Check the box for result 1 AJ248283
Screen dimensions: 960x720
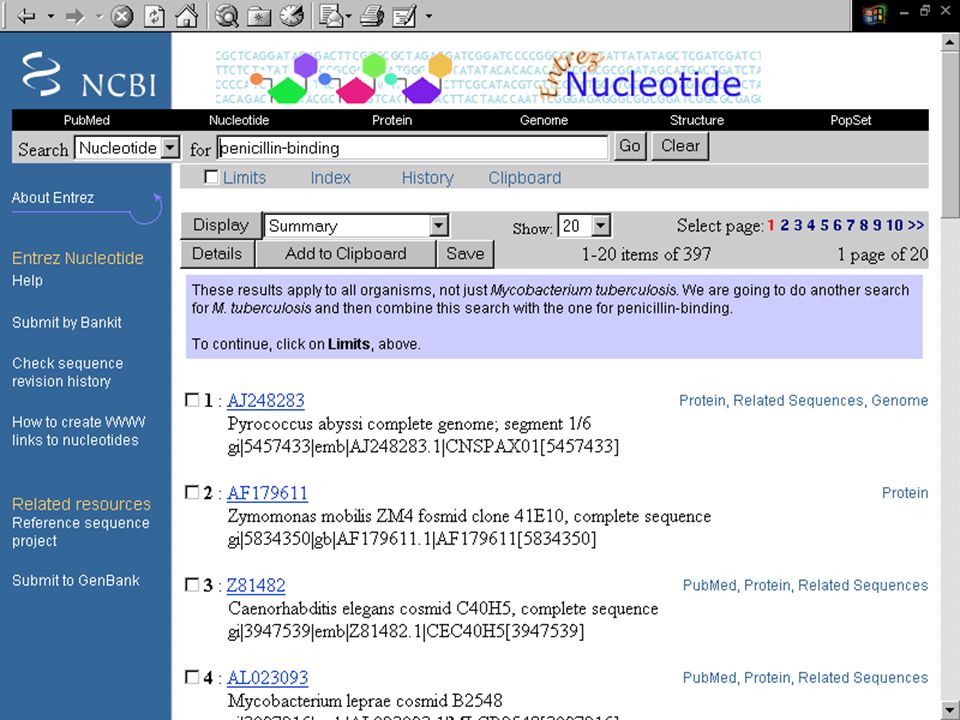point(192,400)
